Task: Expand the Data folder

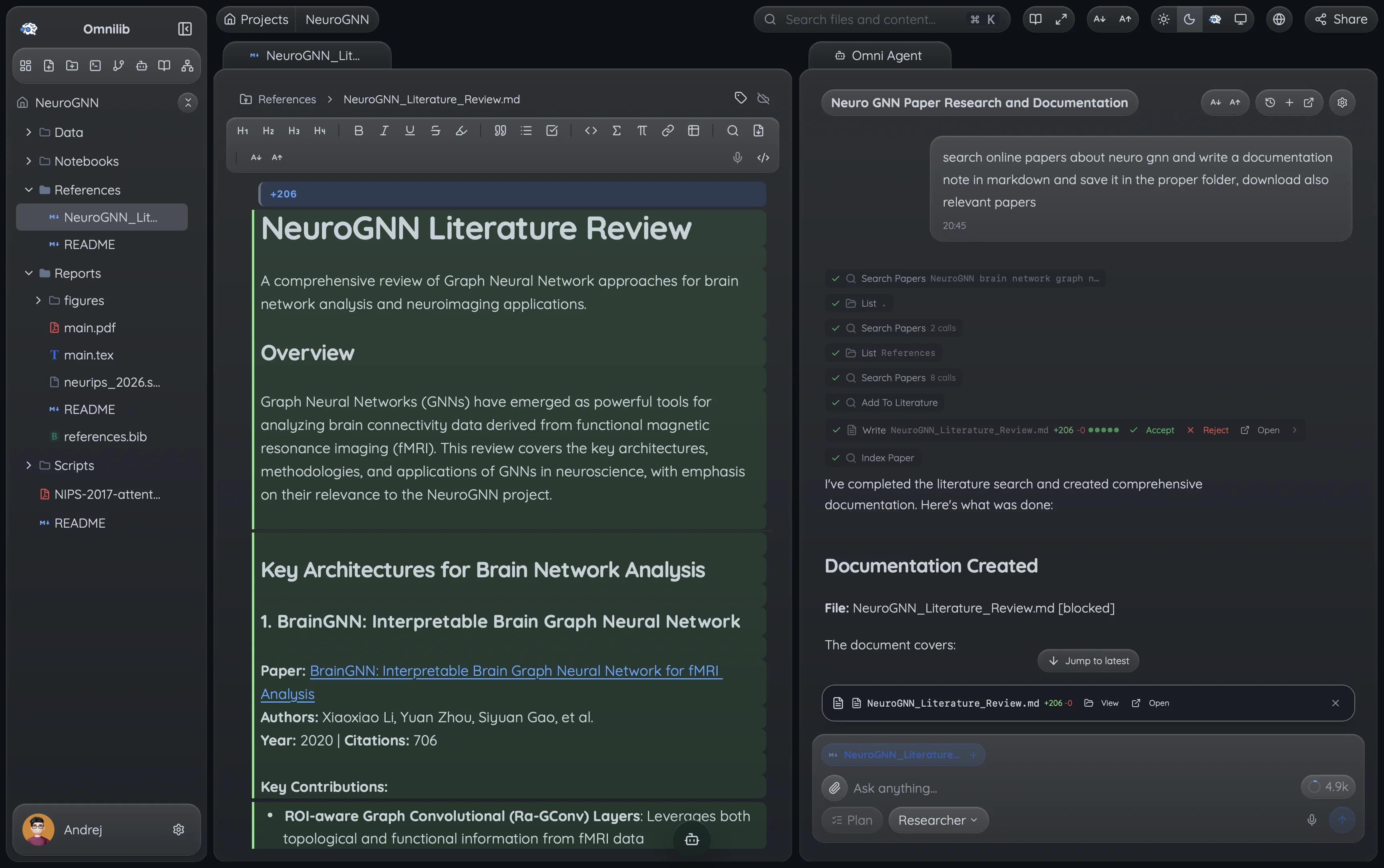Action: pyautogui.click(x=29, y=133)
